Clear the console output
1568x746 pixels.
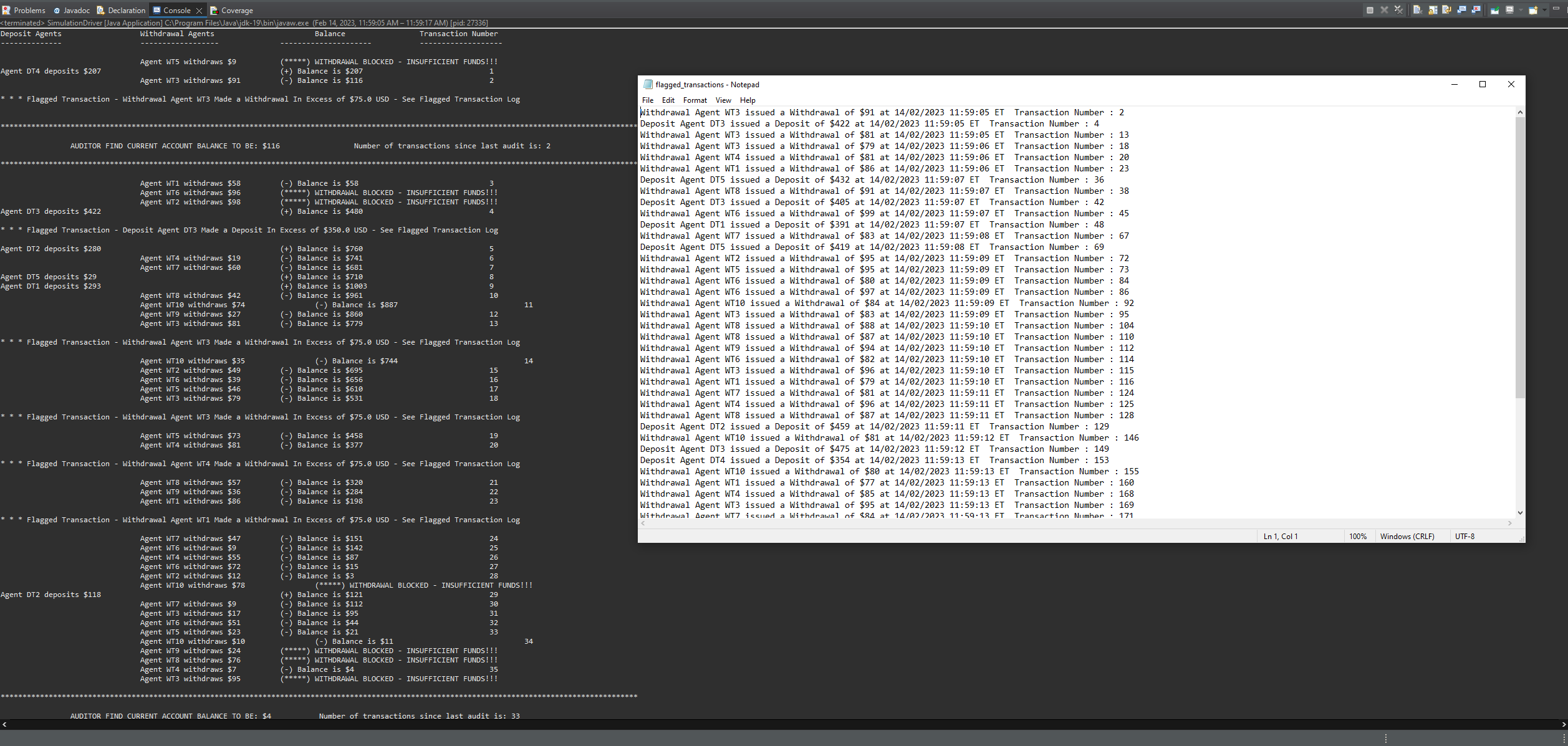[x=1417, y=10]
